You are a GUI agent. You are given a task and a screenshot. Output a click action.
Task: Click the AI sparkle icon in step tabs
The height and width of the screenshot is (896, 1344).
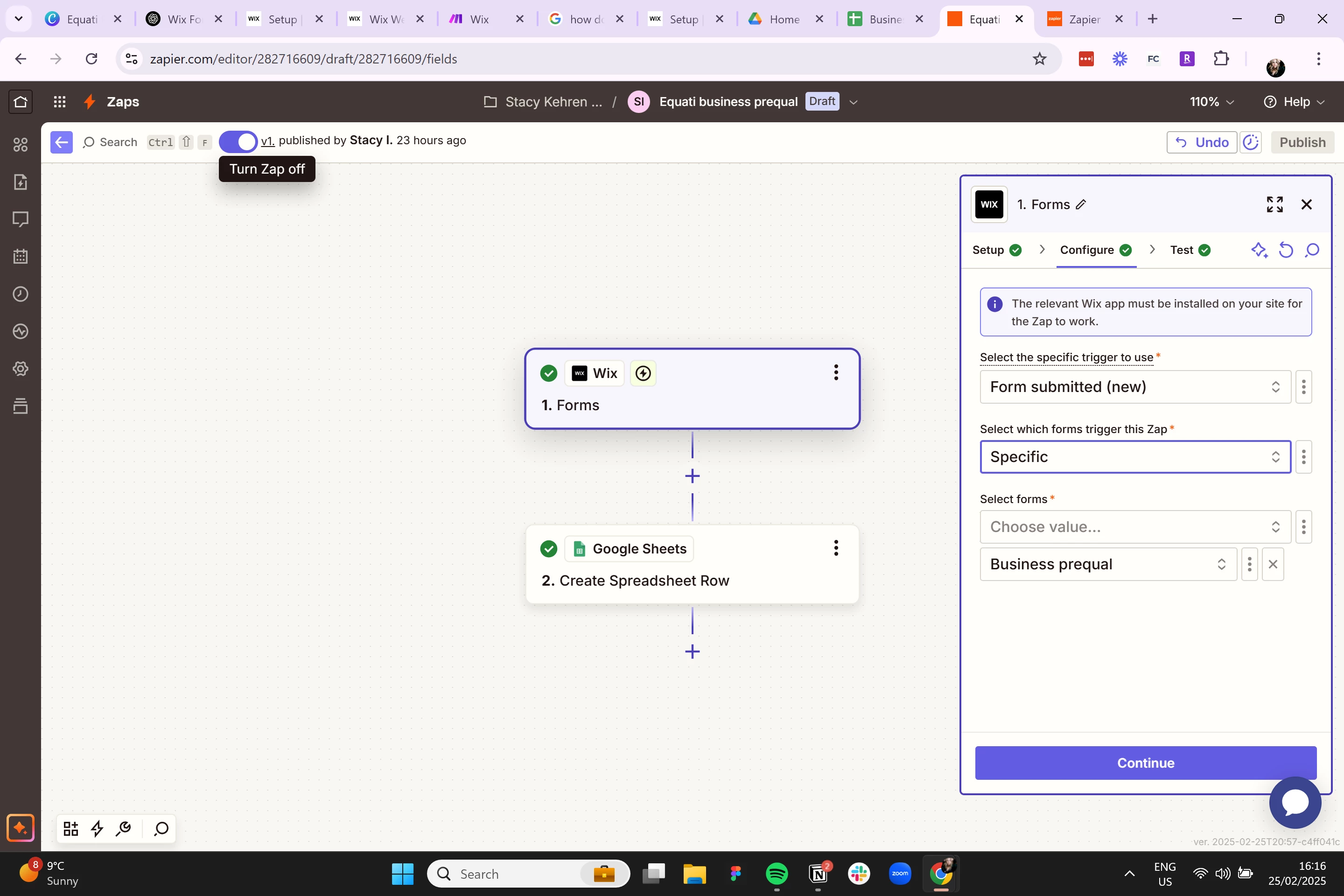pos(1260,250)
